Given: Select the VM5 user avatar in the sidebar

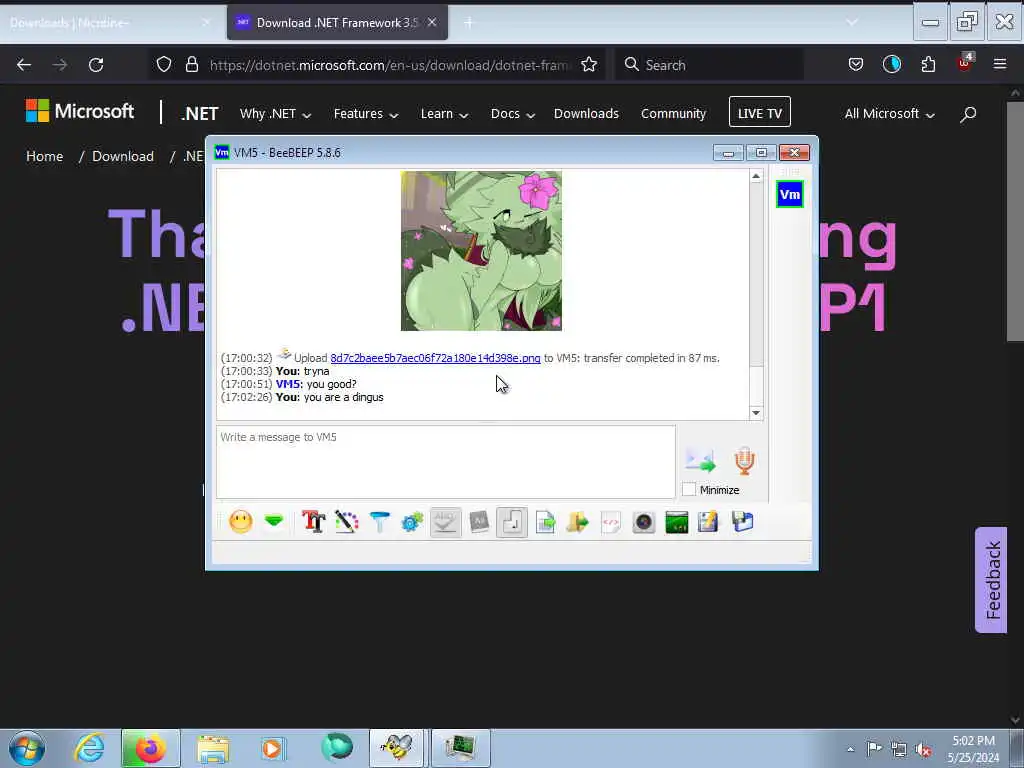Looking at the screenshot, I should (790, 194).
